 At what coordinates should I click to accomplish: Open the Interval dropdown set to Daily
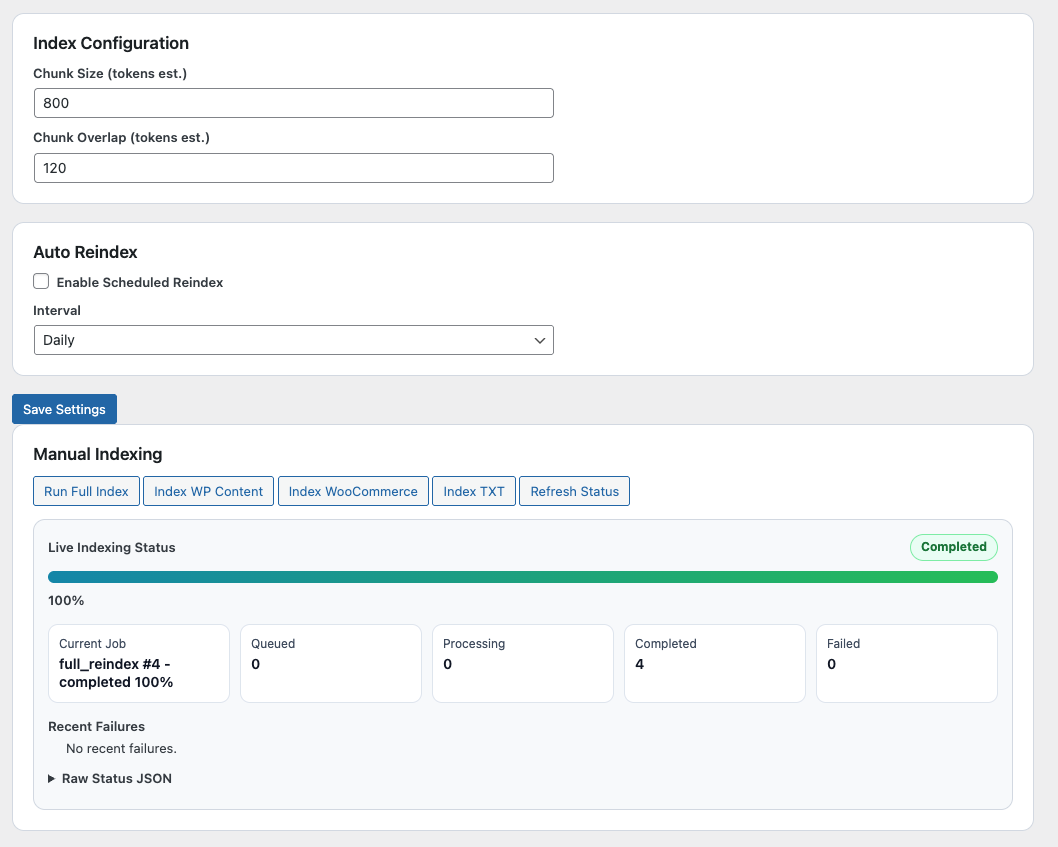(294, 340)
